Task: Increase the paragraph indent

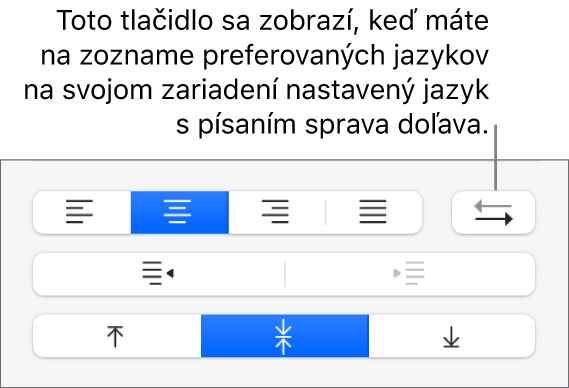Action: point(410,274)
